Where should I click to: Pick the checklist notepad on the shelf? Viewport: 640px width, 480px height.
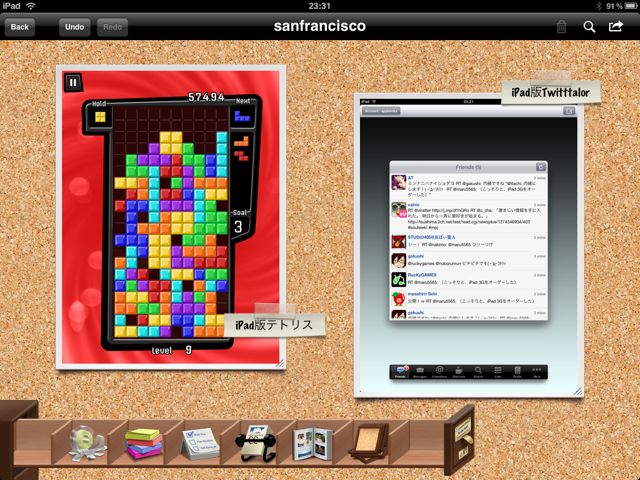200,444
